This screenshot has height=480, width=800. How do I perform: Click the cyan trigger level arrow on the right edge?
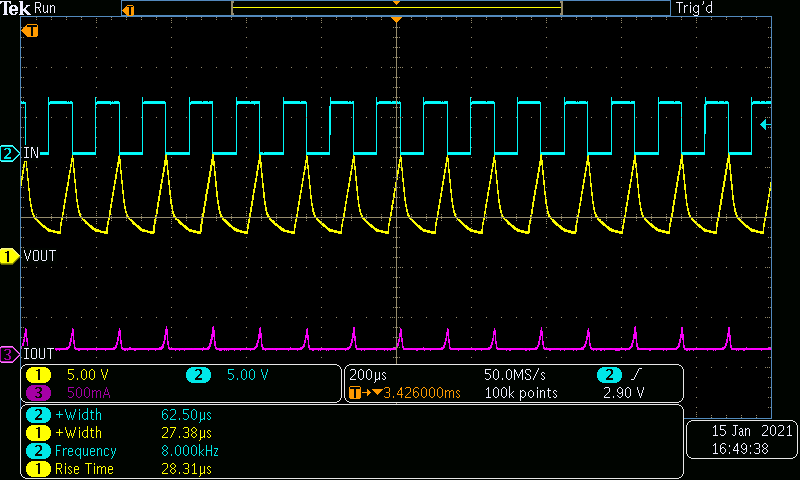click(765, 124)
